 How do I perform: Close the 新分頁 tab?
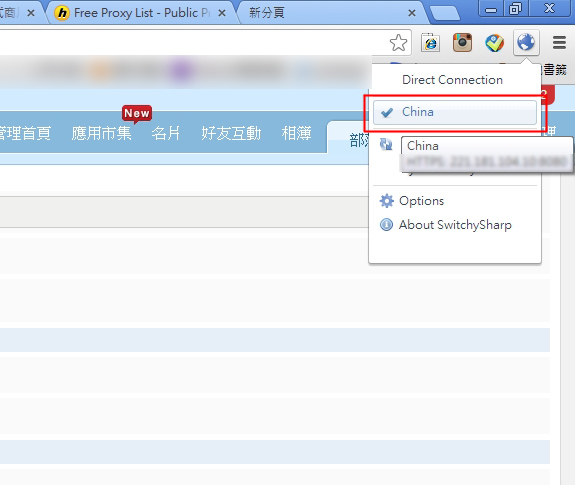pyautogui.click(x=412, y=13)
